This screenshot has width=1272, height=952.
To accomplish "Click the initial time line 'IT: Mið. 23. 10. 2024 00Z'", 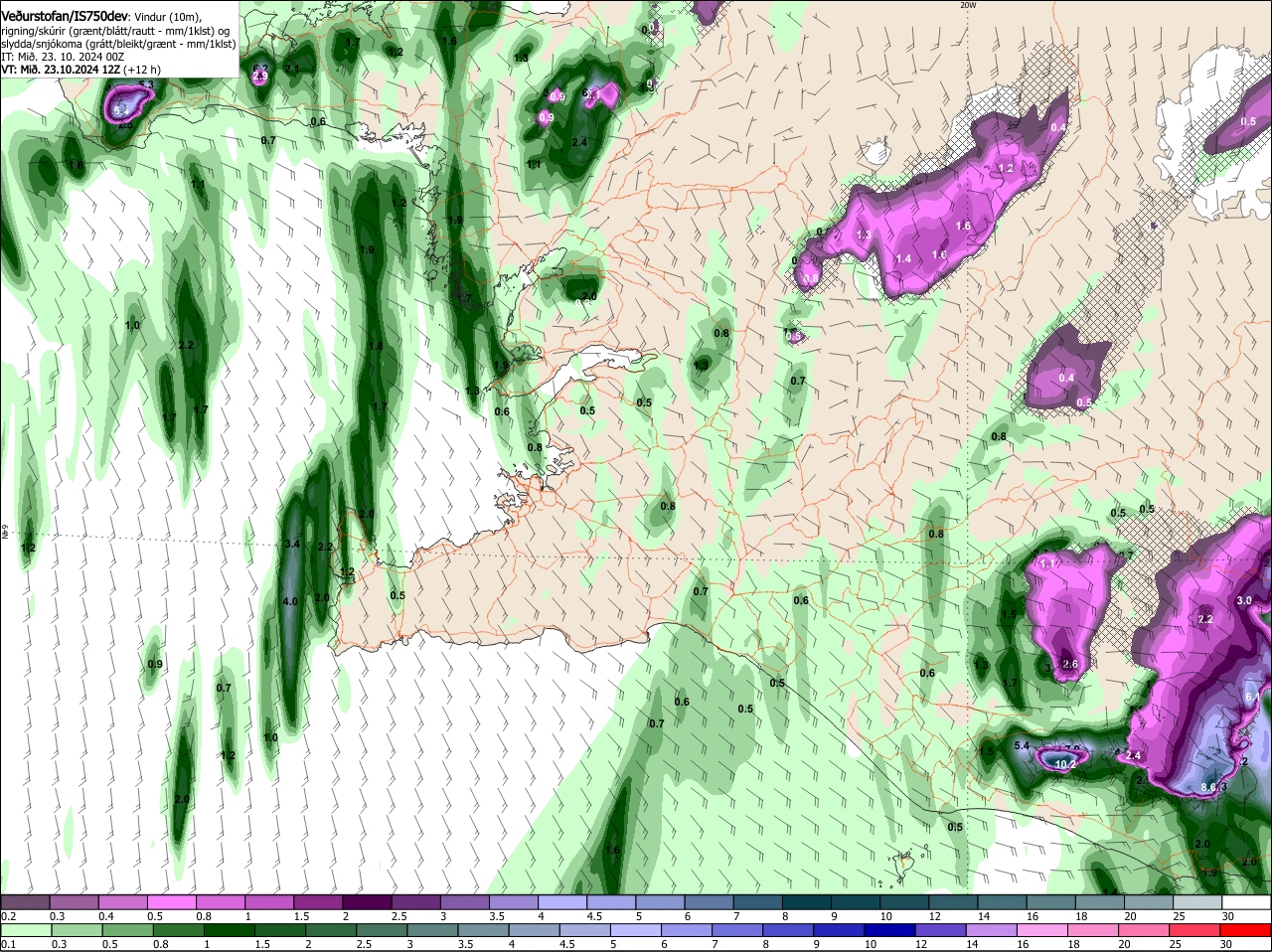I will click(x=62, y=57).
